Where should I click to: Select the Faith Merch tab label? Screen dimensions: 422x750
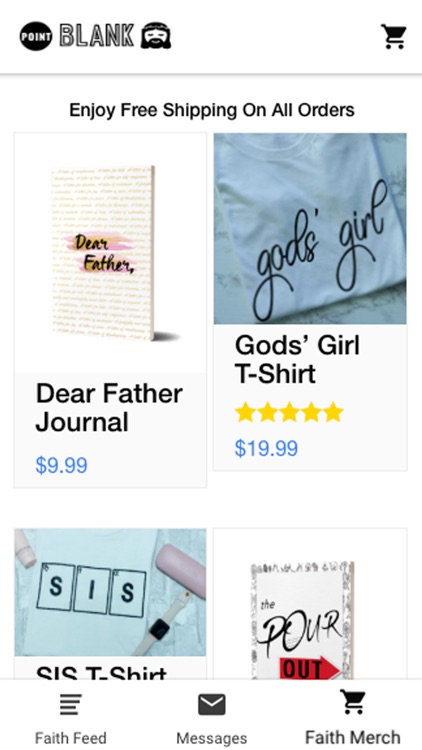pyautogui.click(x=353, y=737)
